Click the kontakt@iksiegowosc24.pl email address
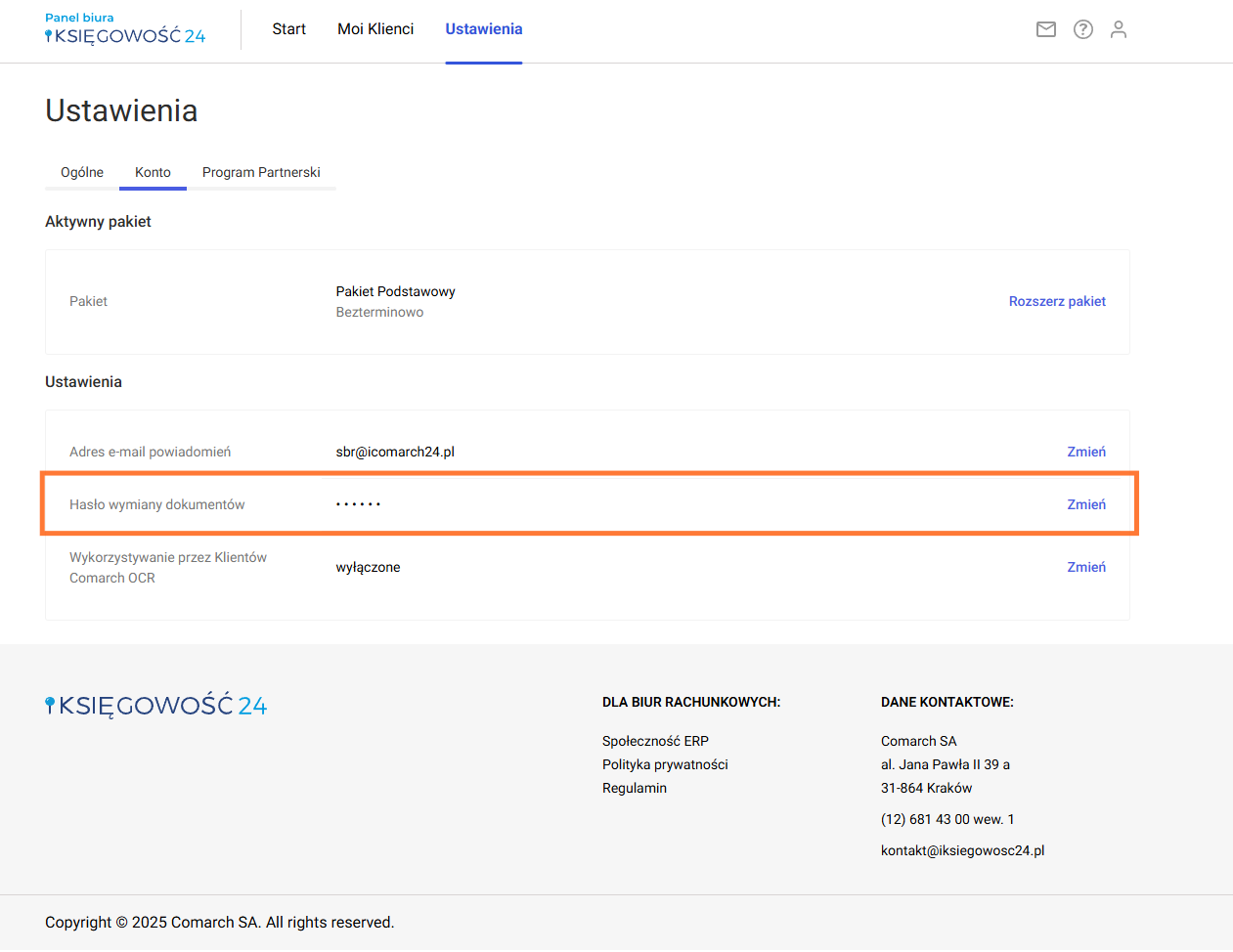 click(x=962, y=850)
